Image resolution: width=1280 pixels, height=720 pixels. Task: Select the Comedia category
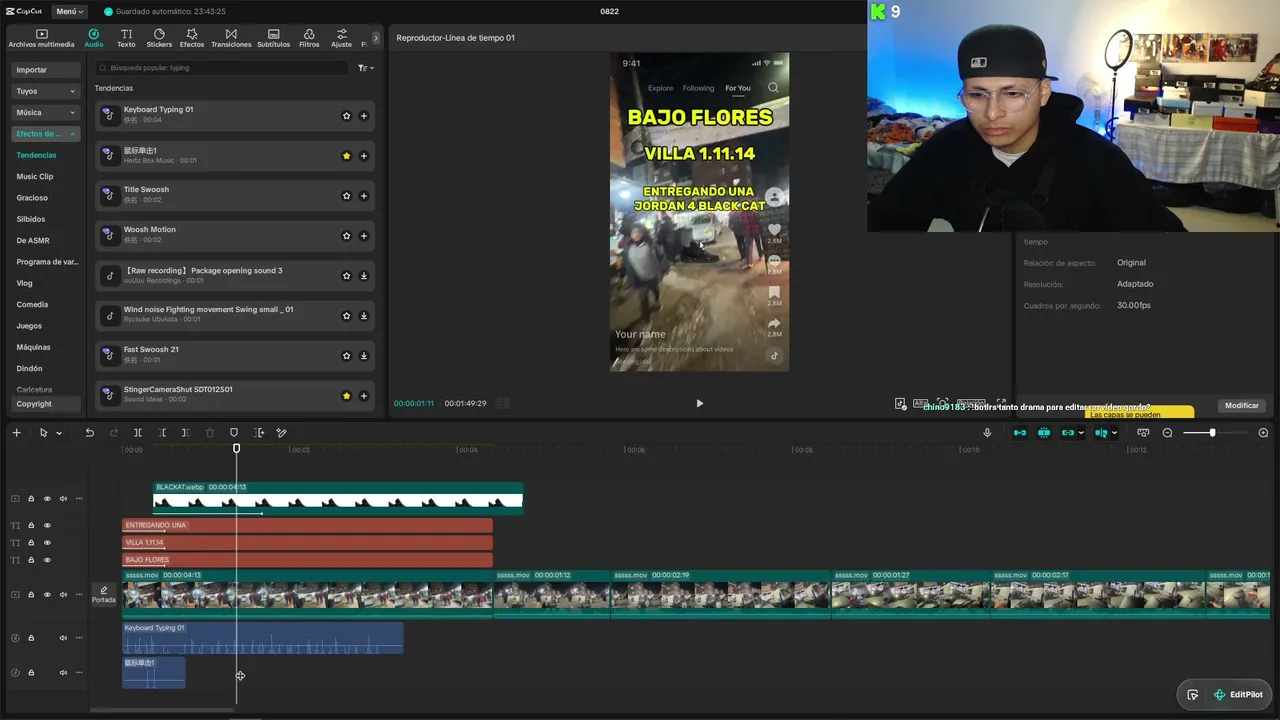[x=32, y=305]
